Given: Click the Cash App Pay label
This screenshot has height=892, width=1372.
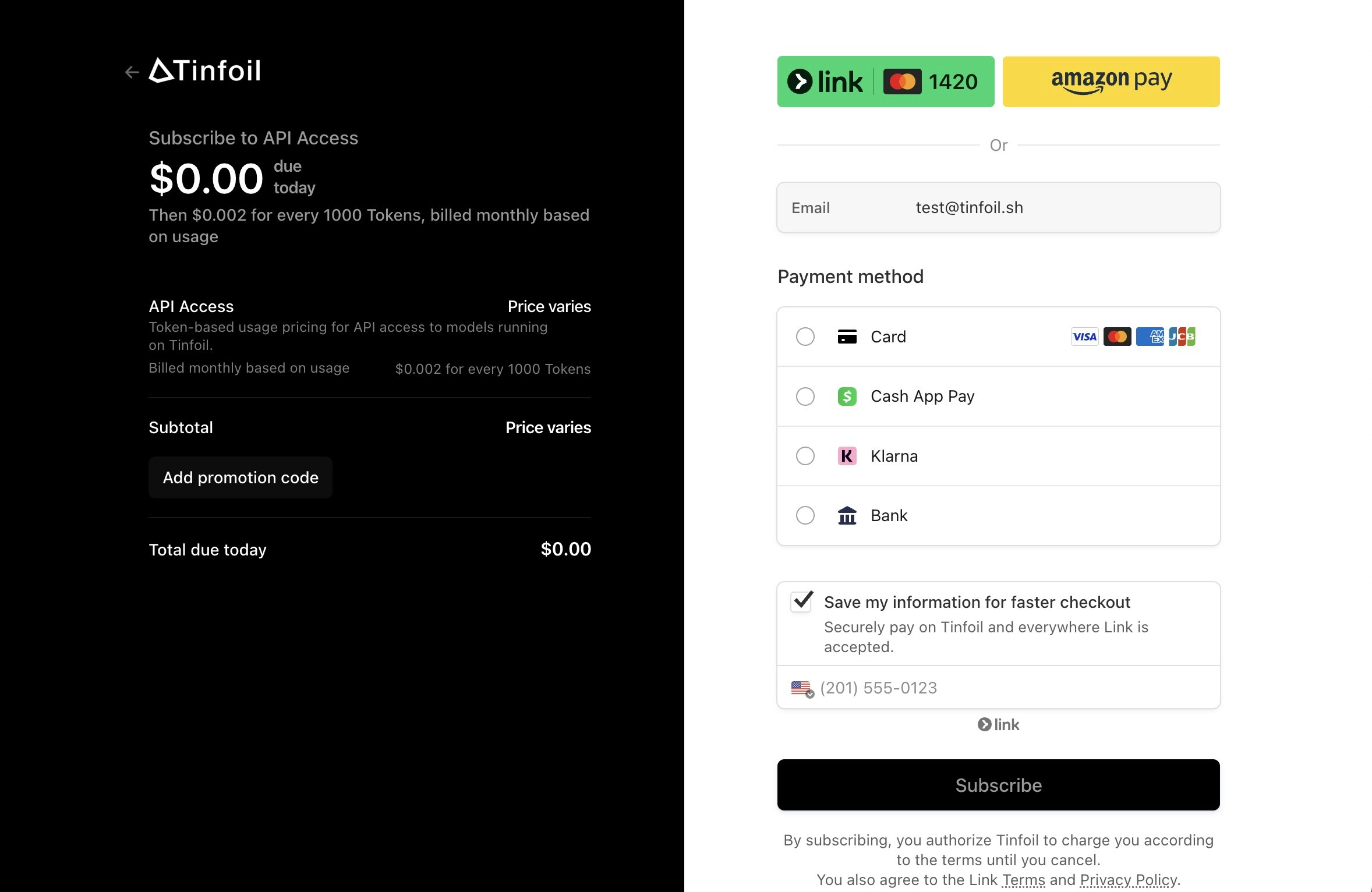Looking at the screenshot, I should coord(922,397).
